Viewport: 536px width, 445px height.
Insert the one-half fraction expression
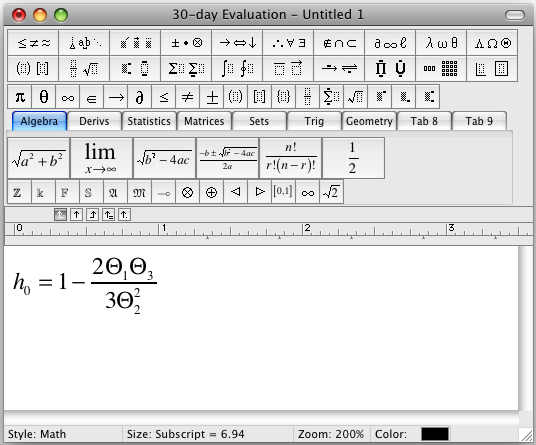click(x=353, y=158)
